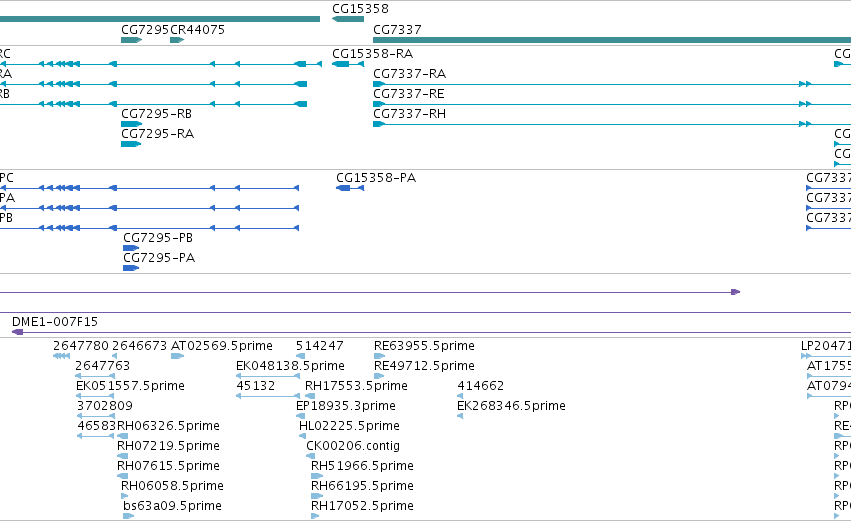Click the RH06058.5prime EST label
Viewport: 851px width, 521px height.
[172, 486]
